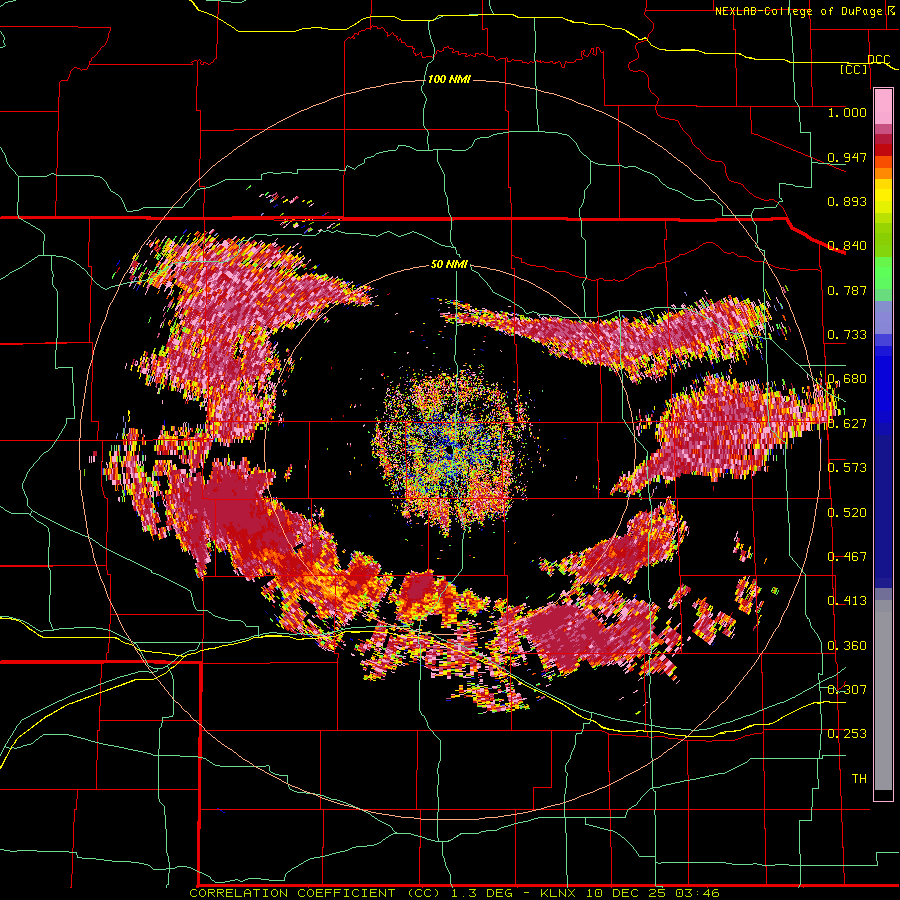Click the Correlation Coefficient caption at the bottom
900x900 pixels.
coord(454,893)
